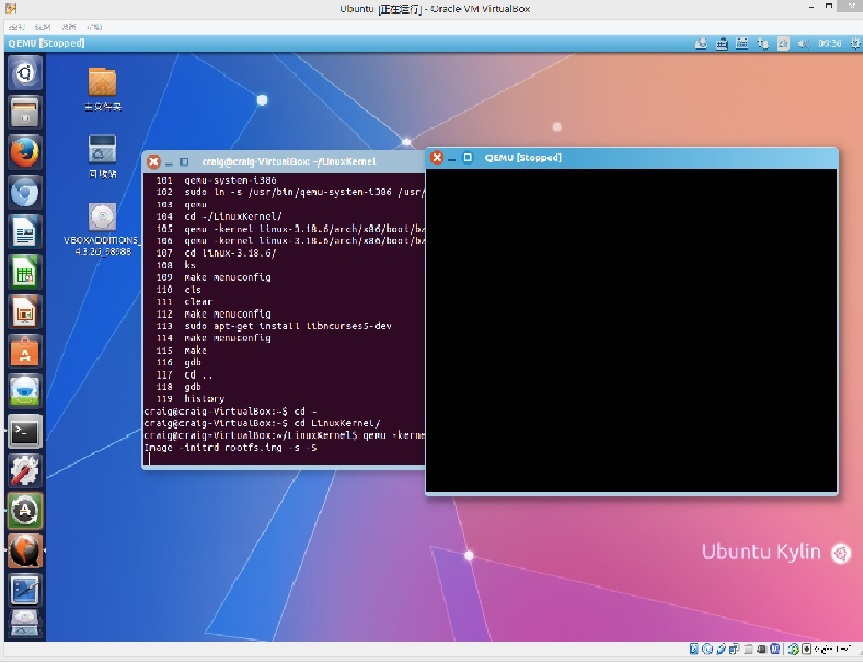Viewport: 863px width, 663px height.
Task: Click the VirtualBox mouse integration status icon
Action: pos(793,649)
